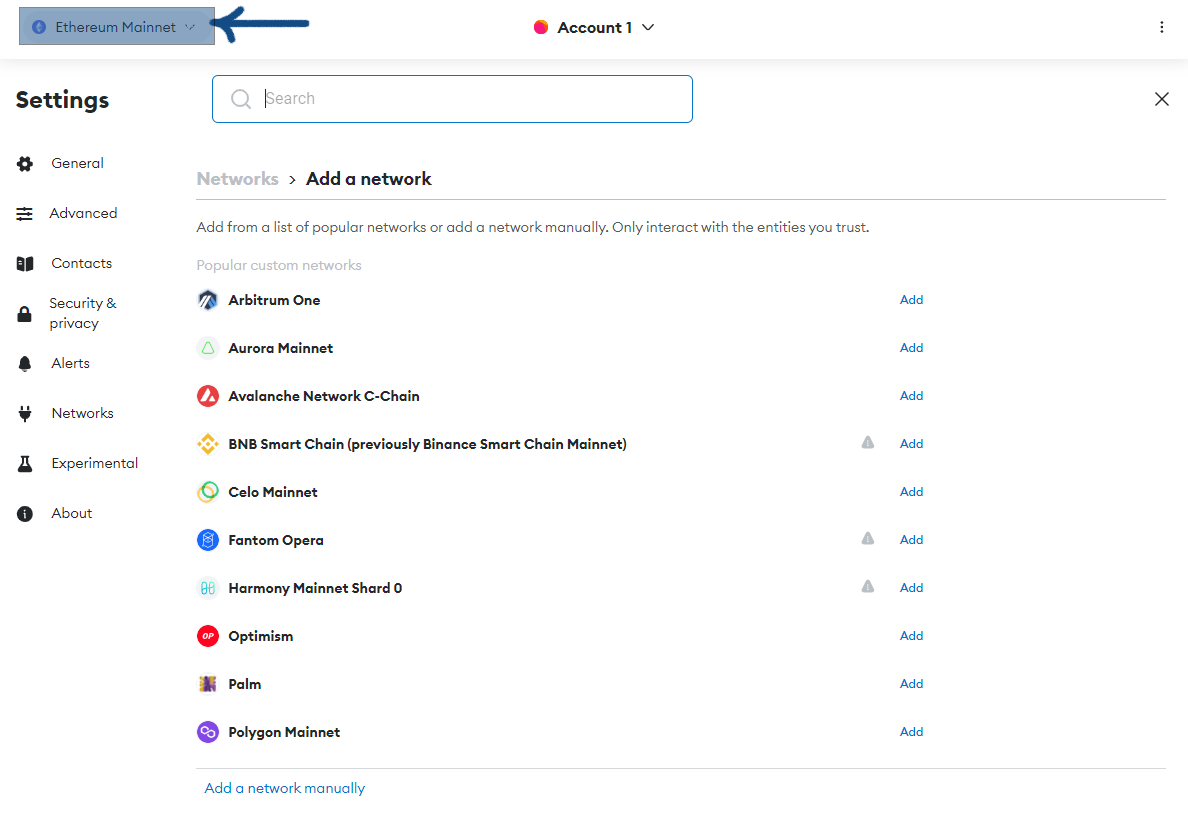Click the Settings page heading

click(62, 100)
